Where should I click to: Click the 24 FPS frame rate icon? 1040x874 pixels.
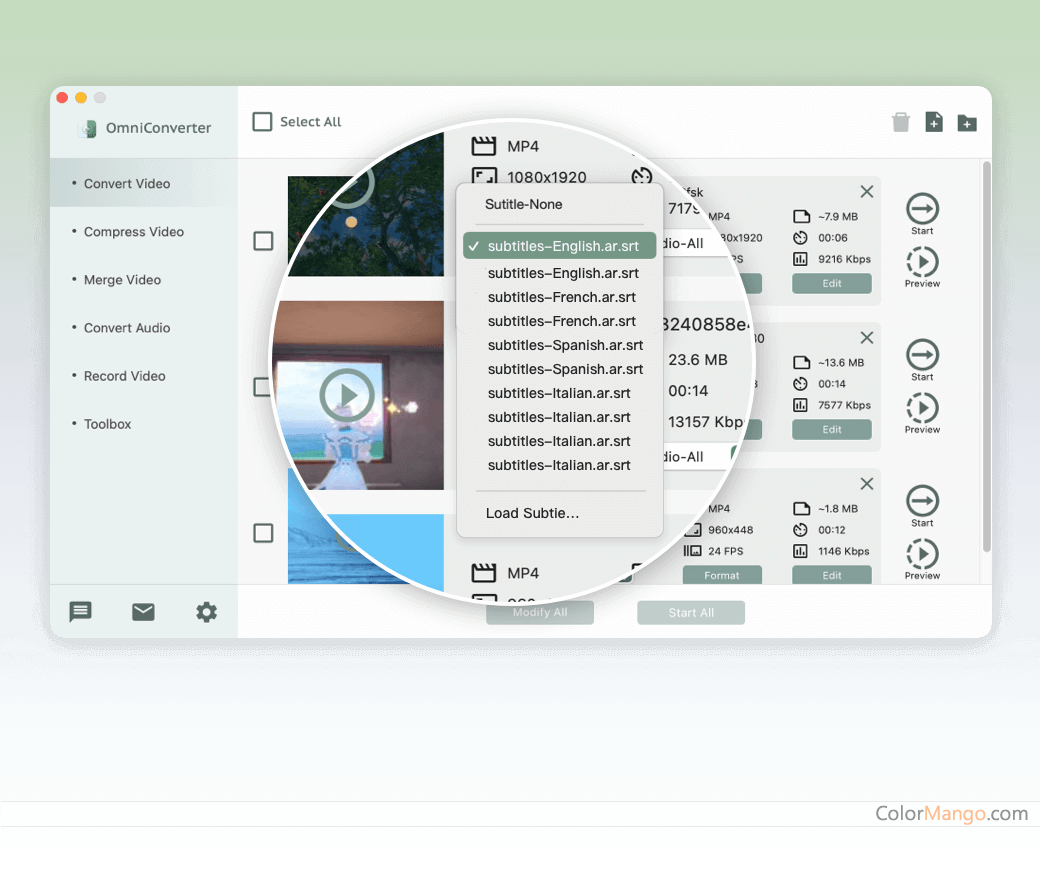tap(692, 551)
